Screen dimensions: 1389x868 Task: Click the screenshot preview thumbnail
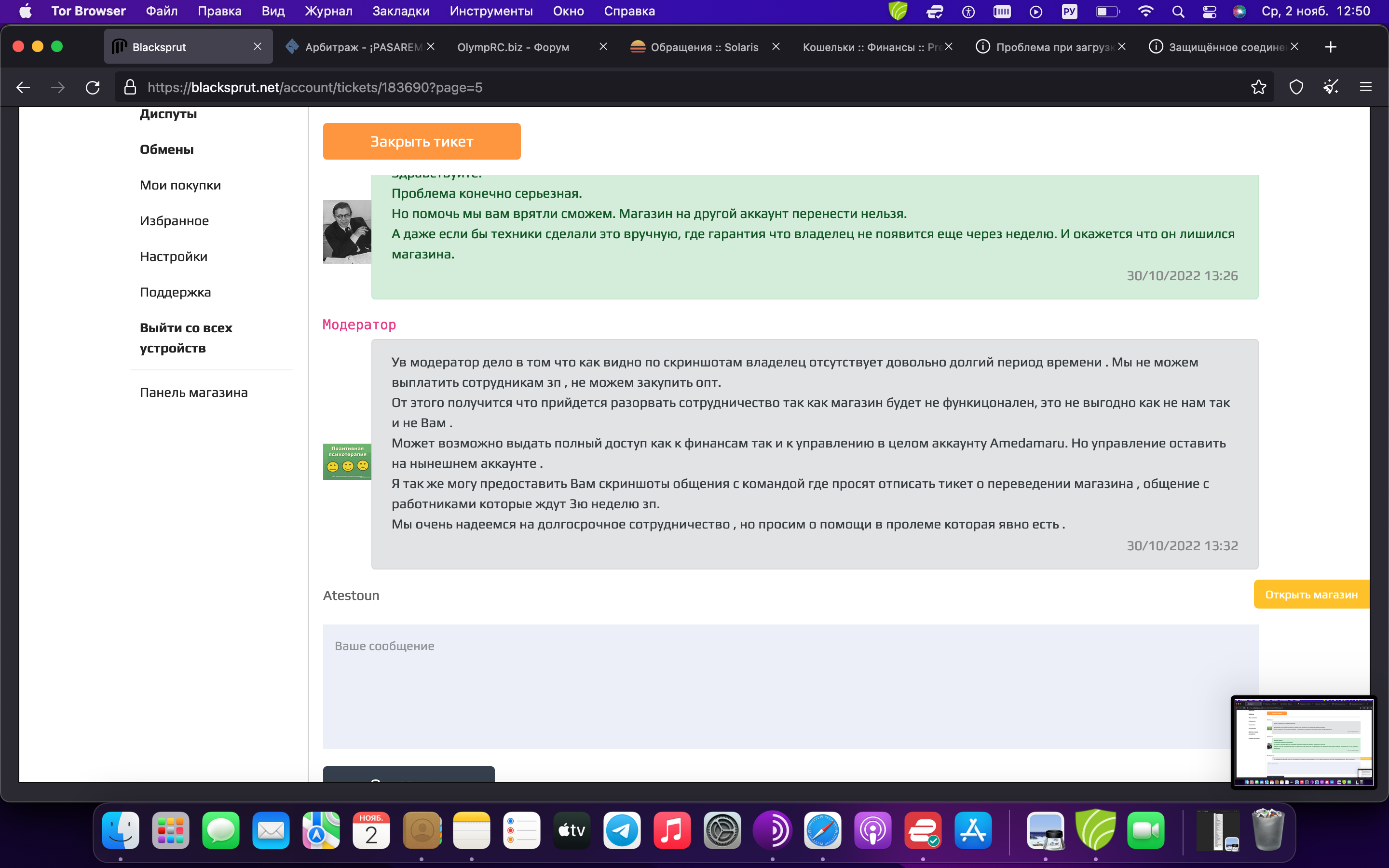[x=1303, y=742]
